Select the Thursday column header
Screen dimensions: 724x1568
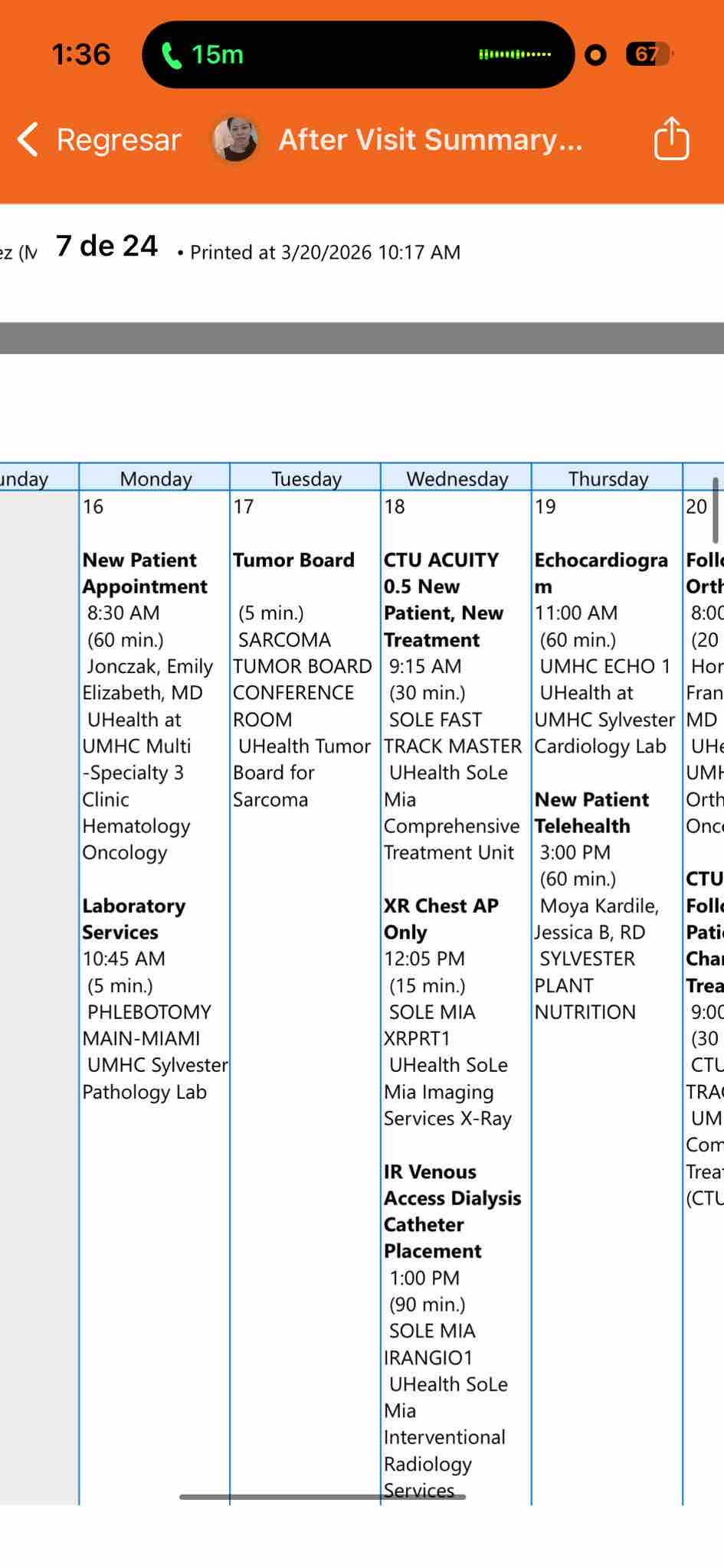[608, 479]
